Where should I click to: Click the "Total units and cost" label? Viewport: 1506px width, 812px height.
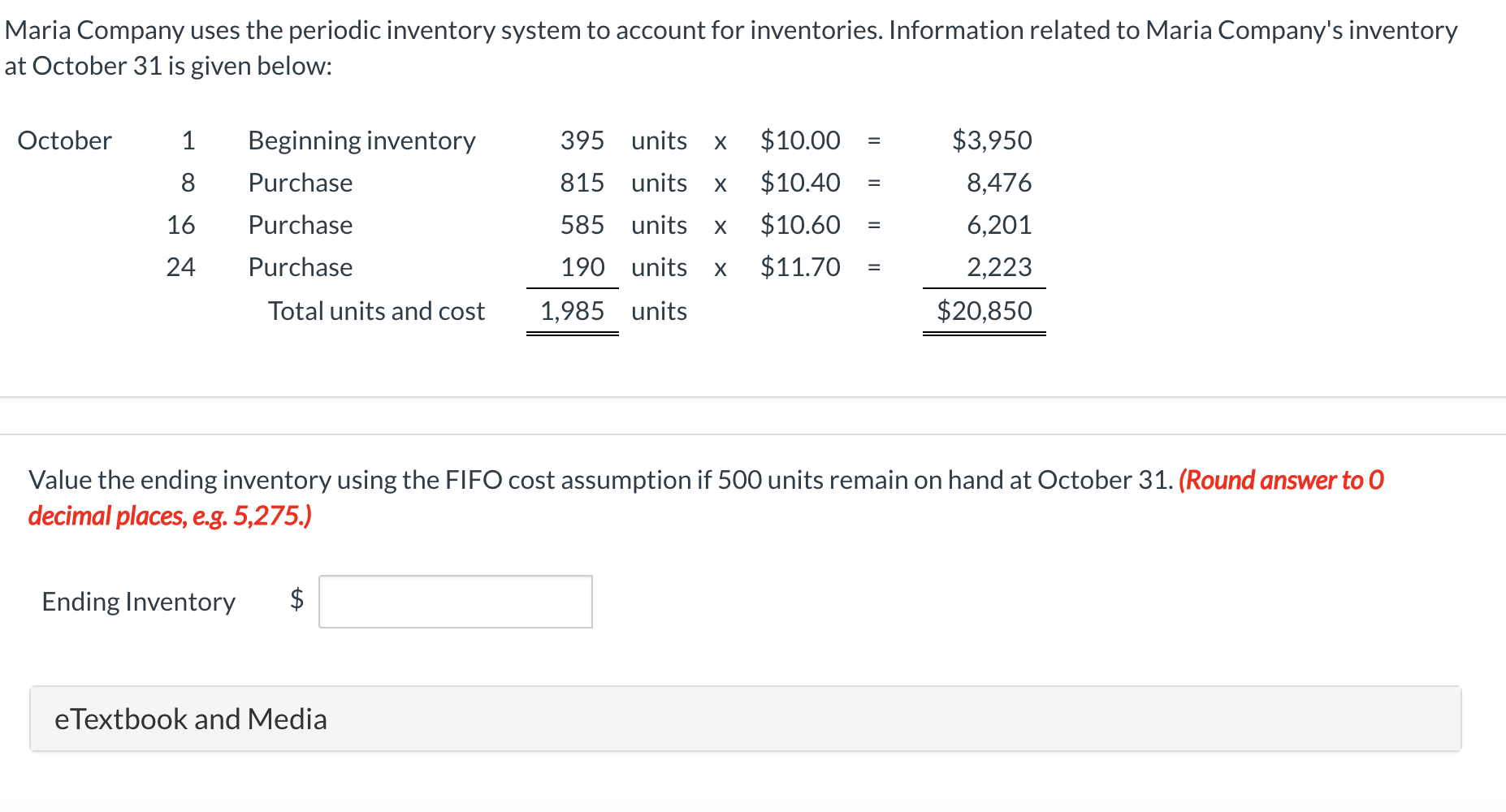click(x=376, y=311)
